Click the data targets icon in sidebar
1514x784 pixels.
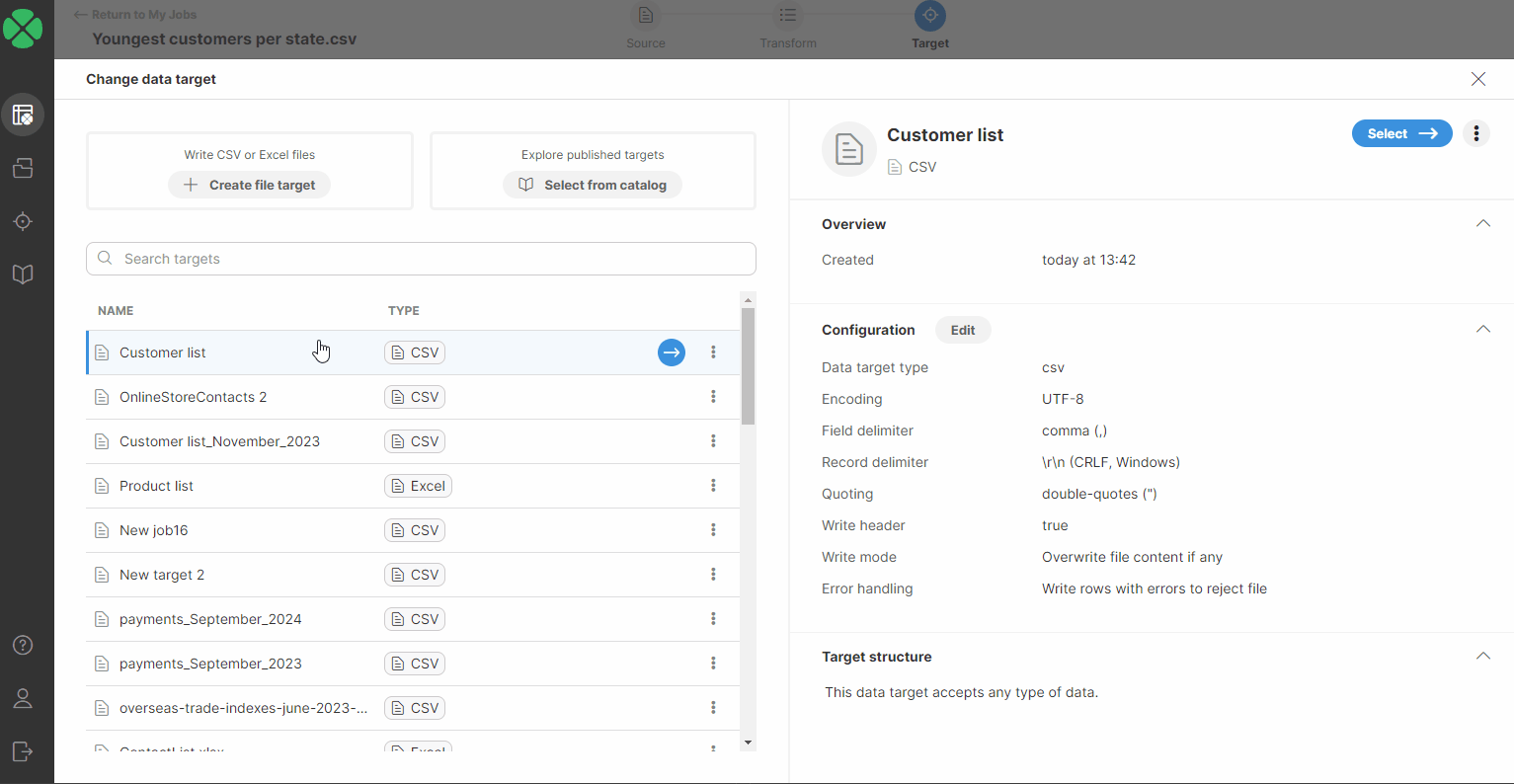pyautogui.click(x=23, y=221)
